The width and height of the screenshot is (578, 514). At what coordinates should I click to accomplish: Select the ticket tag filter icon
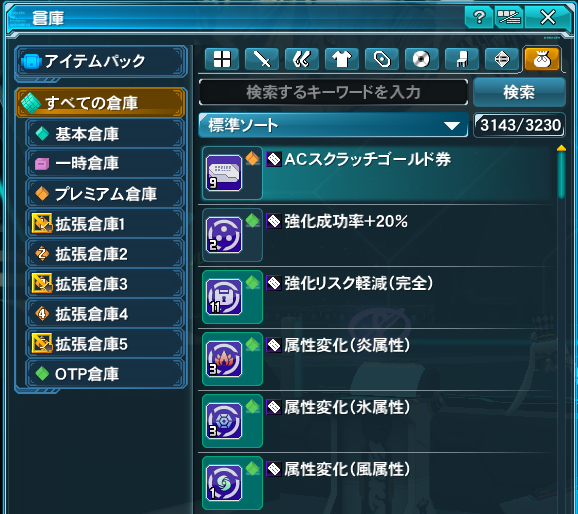click(x=382, y=59)
